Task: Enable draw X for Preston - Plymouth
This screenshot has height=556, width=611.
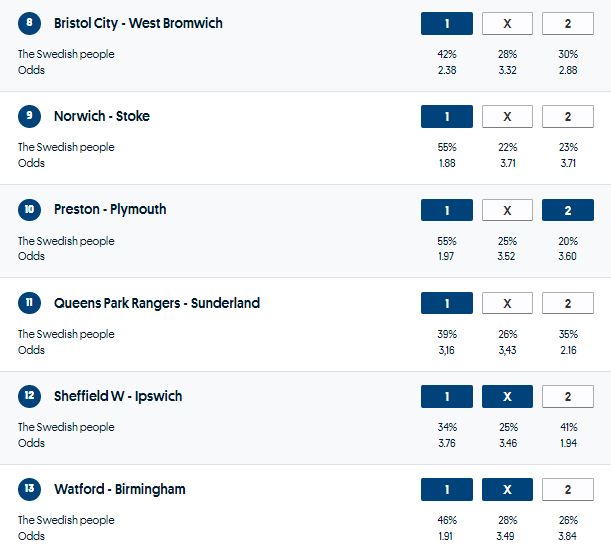Action: [x=507, y=210]
